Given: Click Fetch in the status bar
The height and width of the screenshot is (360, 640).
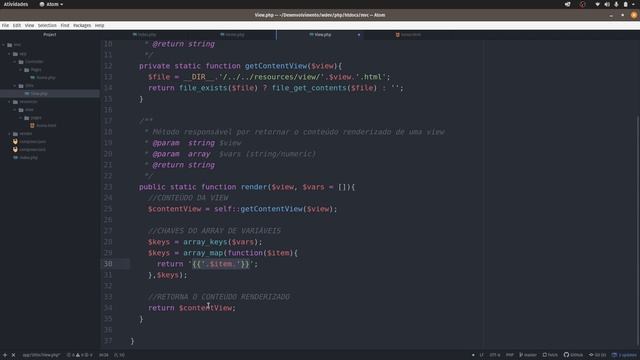Looking at the screenshot, I should tap(550, 355).
